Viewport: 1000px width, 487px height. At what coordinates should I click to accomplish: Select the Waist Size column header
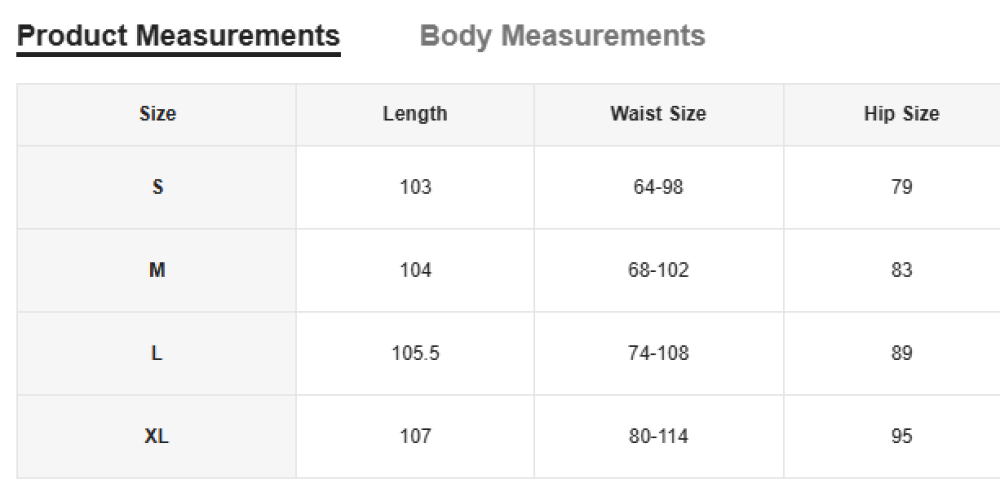[x=658, y=114]
